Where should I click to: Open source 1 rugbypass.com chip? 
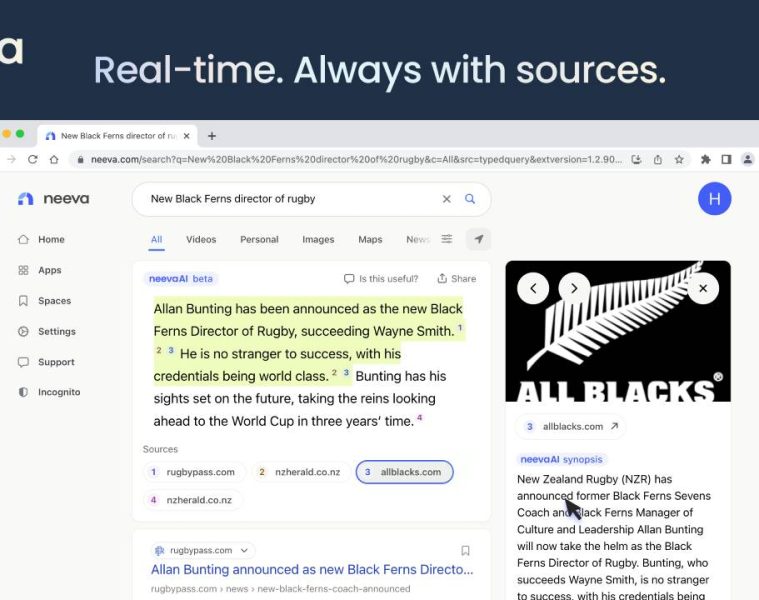(x=194, y=472)
